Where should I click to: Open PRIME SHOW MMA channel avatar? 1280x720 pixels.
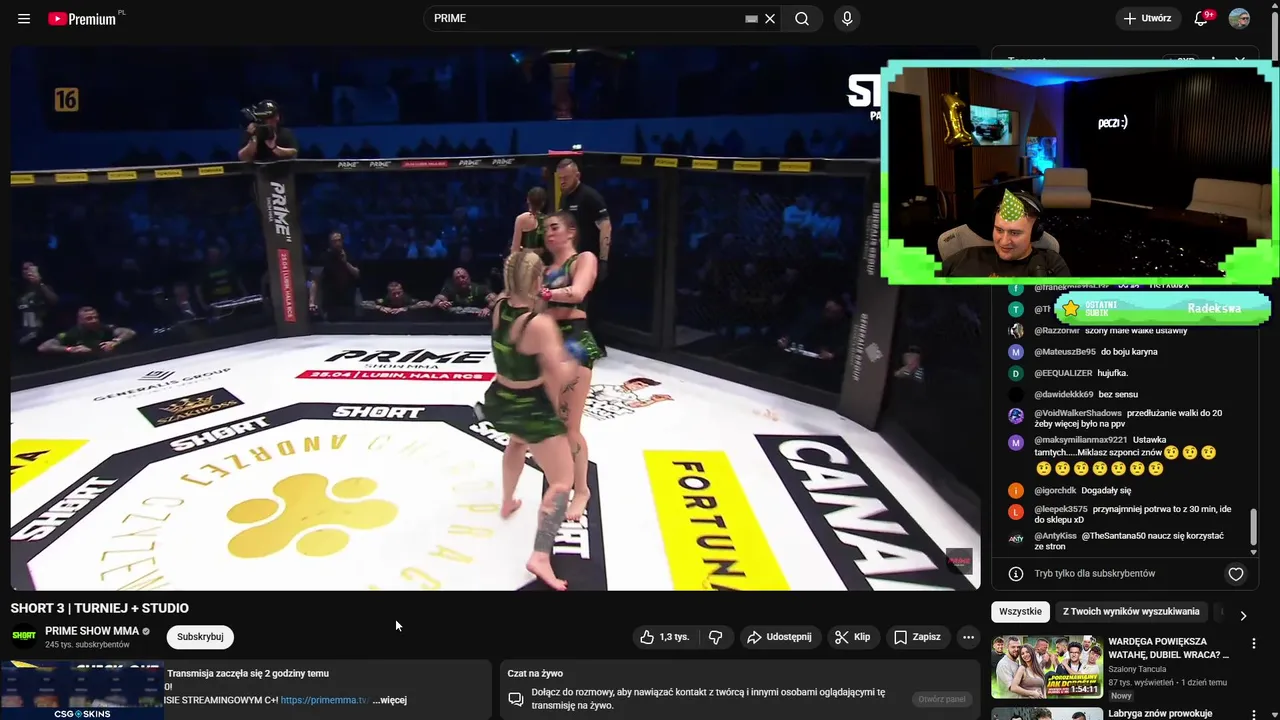(24, 636)
